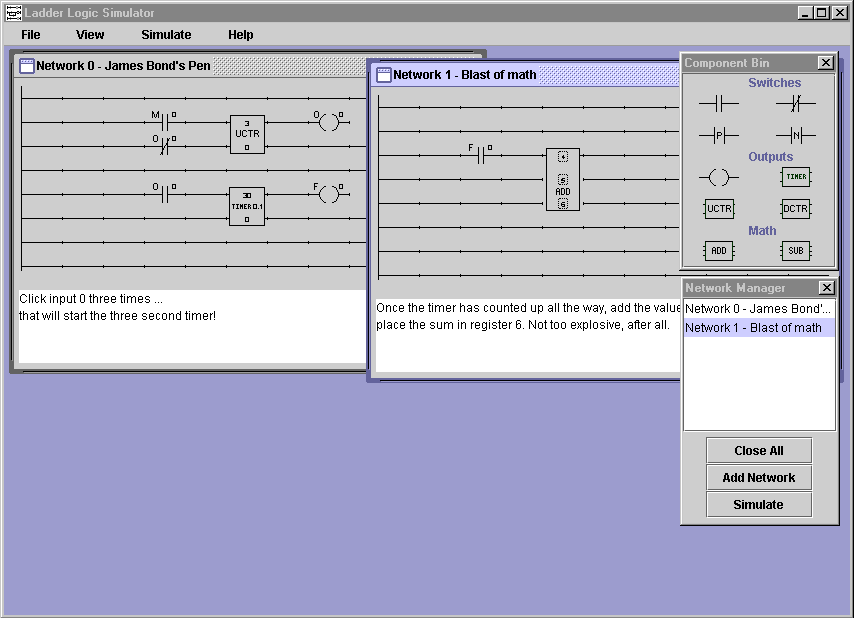Open the File menu

[31, 35]
